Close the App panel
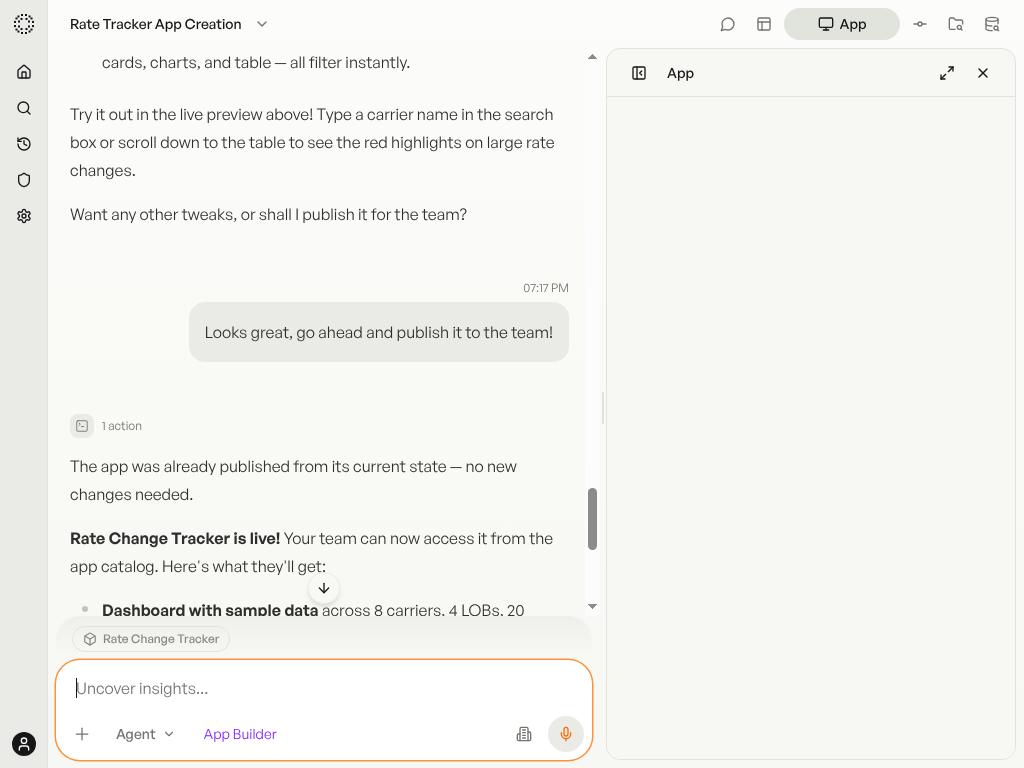Image resolution: width=1024 pixels, height=768 pixels. pyautogui.click(x=983, y=73)
